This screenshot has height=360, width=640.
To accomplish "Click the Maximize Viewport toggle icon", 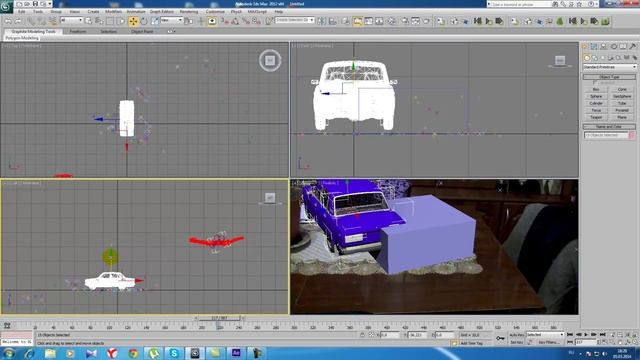I will pos(635,342).
